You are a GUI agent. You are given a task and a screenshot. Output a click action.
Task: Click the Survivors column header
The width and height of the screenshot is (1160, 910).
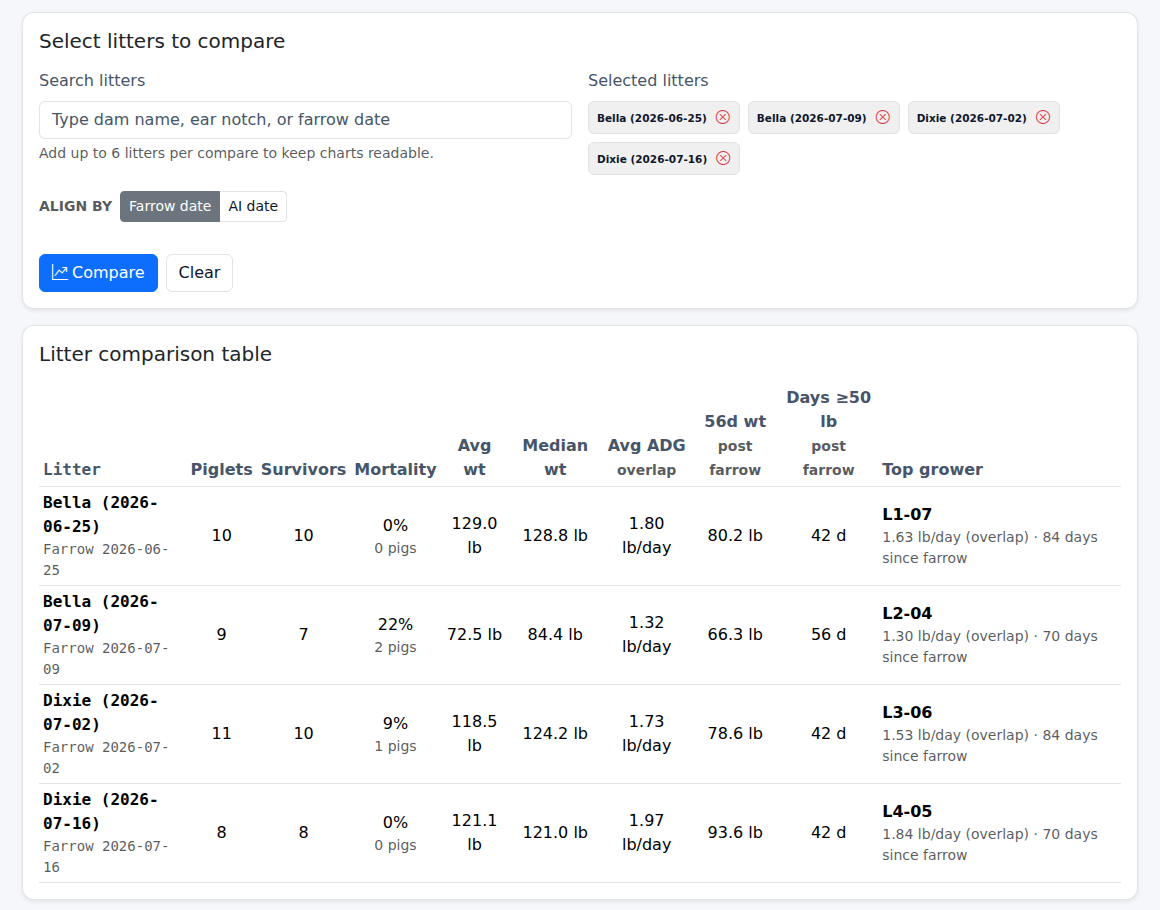(x=303, y=469)
